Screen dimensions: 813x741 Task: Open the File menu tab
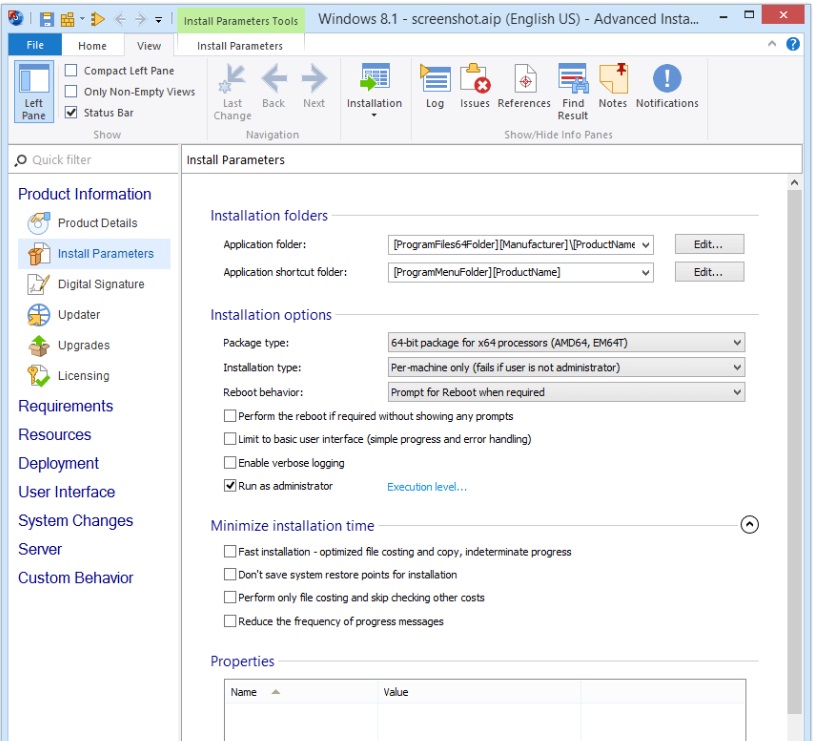coord(35,45)
